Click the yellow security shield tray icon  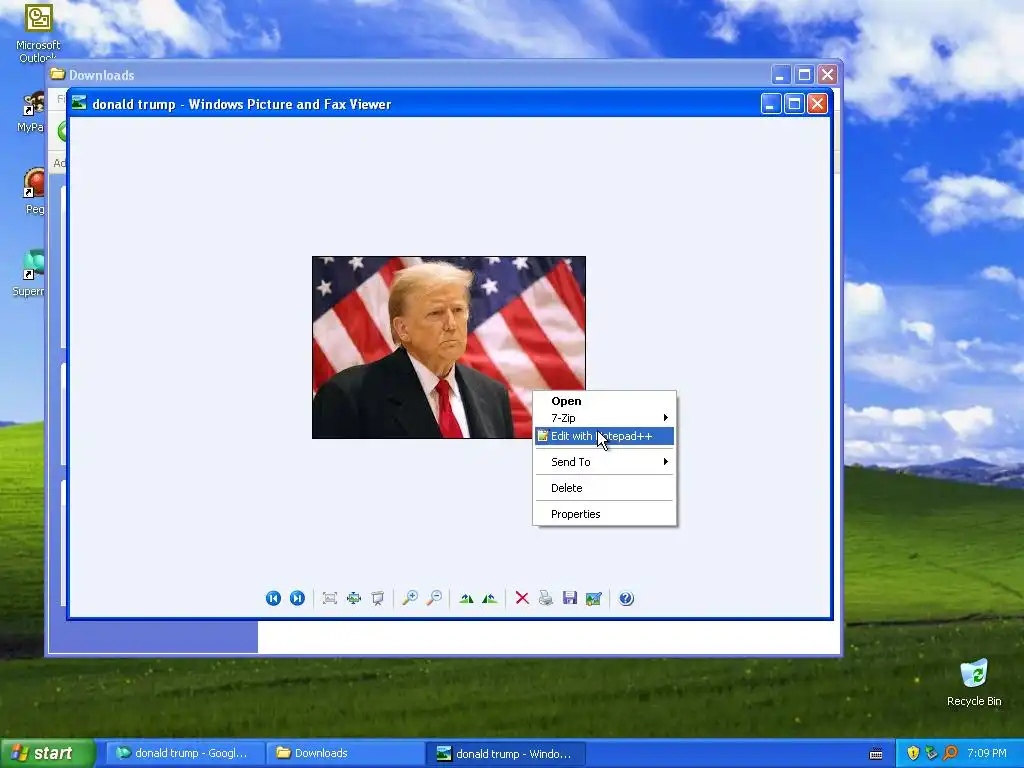(913, 753)
